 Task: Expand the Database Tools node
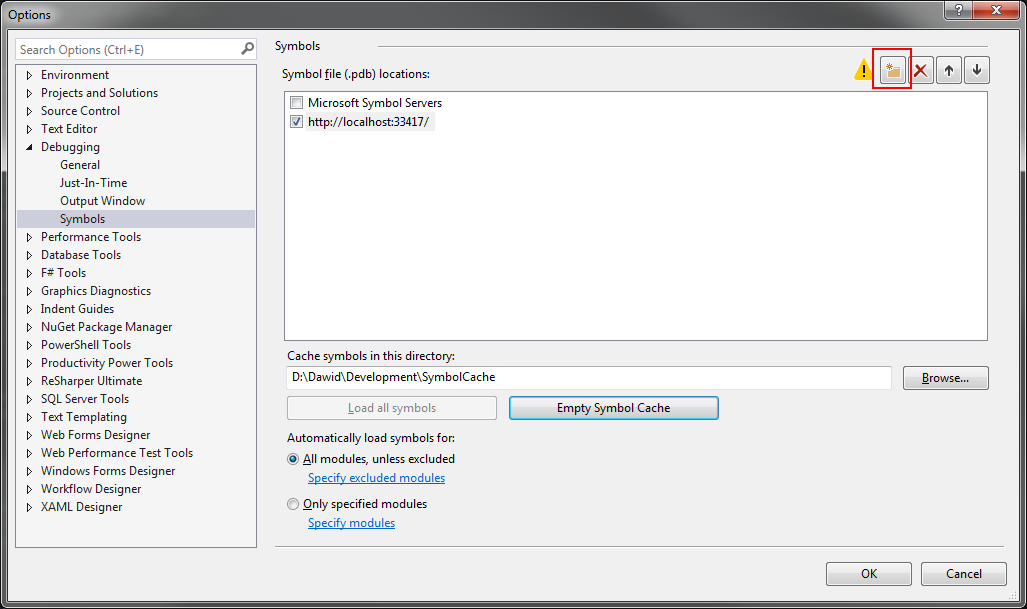click(x=29, y=255)
